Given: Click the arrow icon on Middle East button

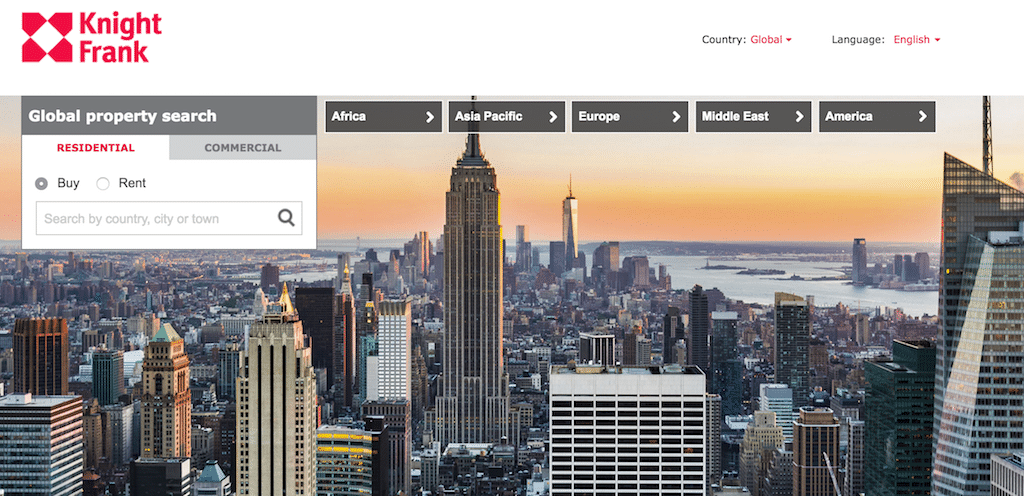Looking at the screenshot, I should click(x=799, y=117).
